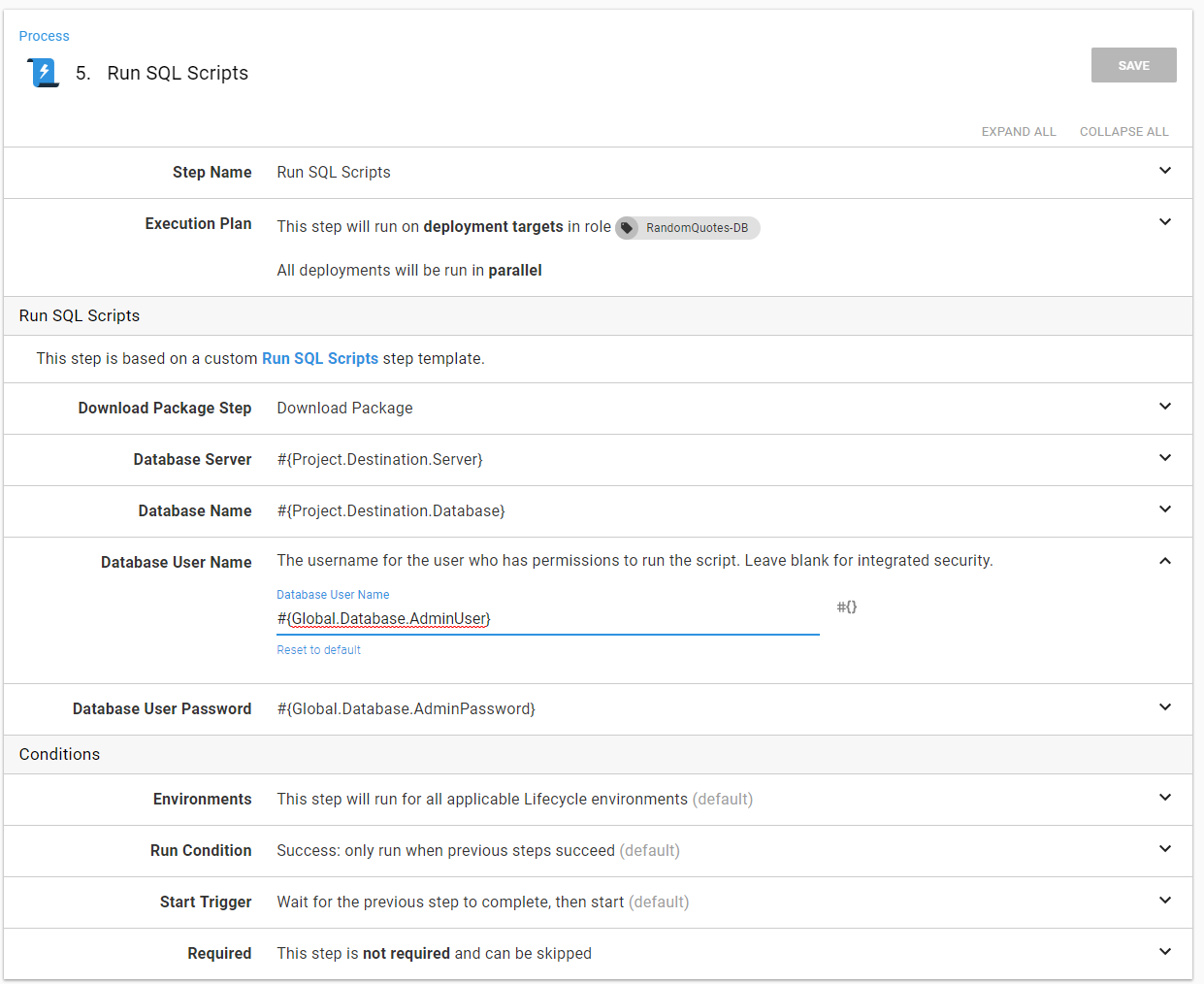Expand the Database Name row
Viewport: 1204px width, 984px height.
coord(1164,509)
